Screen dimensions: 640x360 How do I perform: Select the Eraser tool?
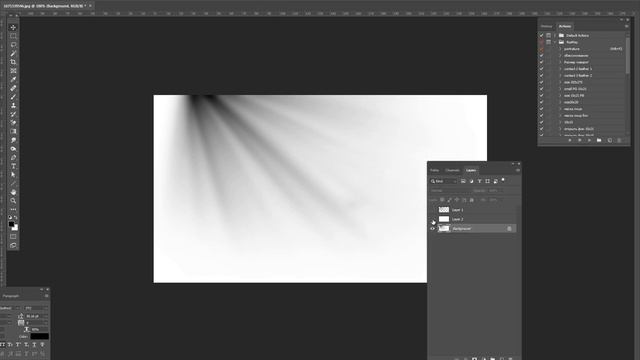(x=13, y=122)
